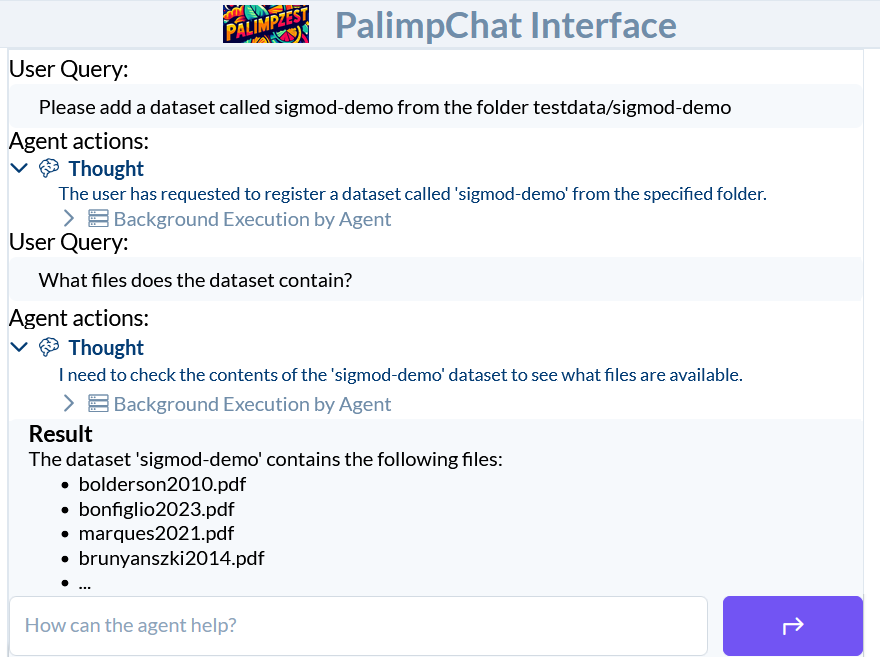Collapse the second Thought section chevron
The width and height of the screenshot is (880, 657).
pos(19,347)
